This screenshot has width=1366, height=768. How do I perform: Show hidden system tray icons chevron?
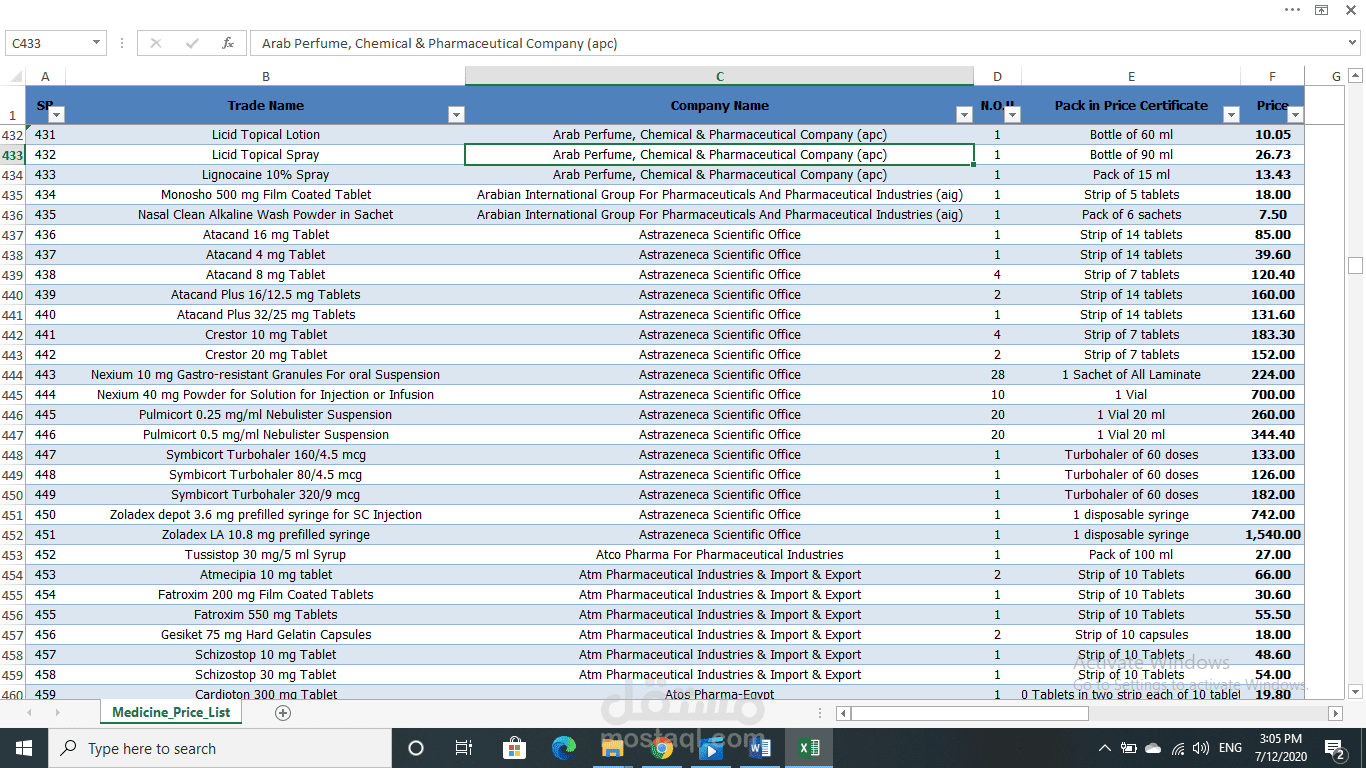point(1105,748)
